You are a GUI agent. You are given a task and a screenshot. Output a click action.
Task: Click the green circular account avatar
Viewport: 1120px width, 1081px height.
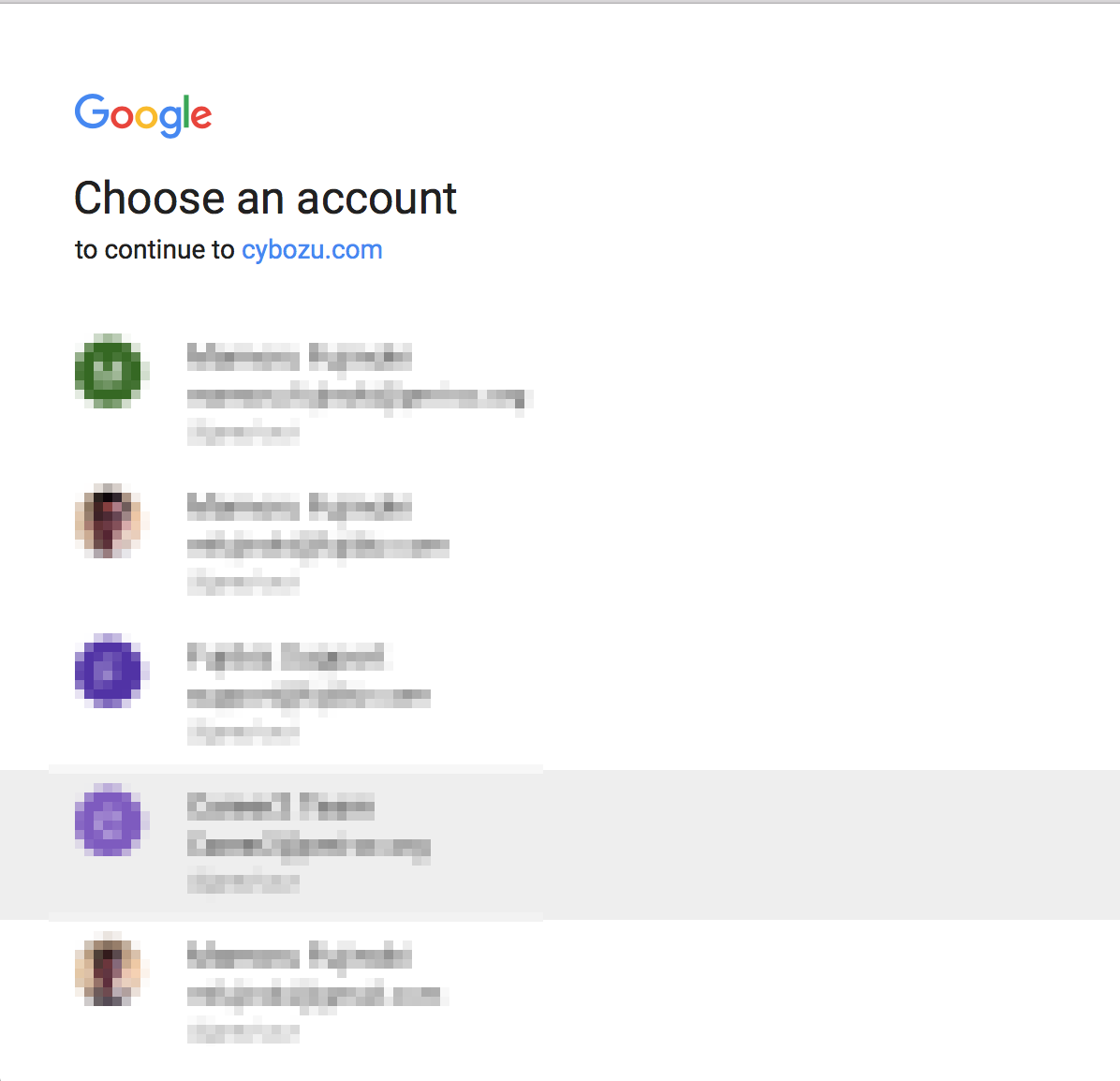[x=109, y=371]
